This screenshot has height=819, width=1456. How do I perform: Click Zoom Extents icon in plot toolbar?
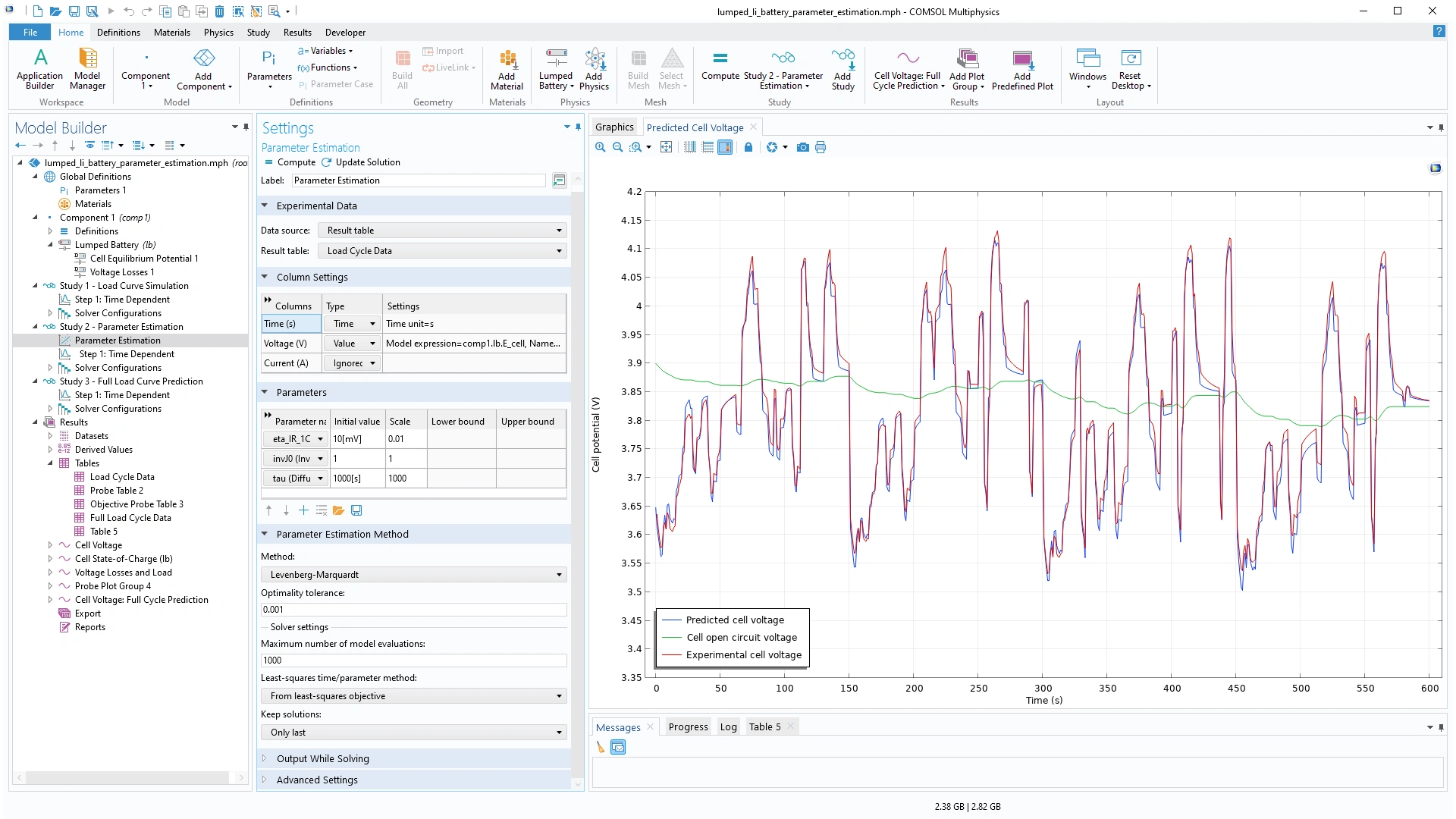coord(666,147)
